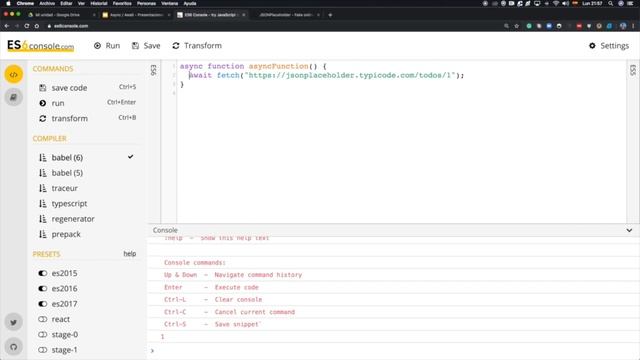Select the code editor sidebar icon

[13, 75]
